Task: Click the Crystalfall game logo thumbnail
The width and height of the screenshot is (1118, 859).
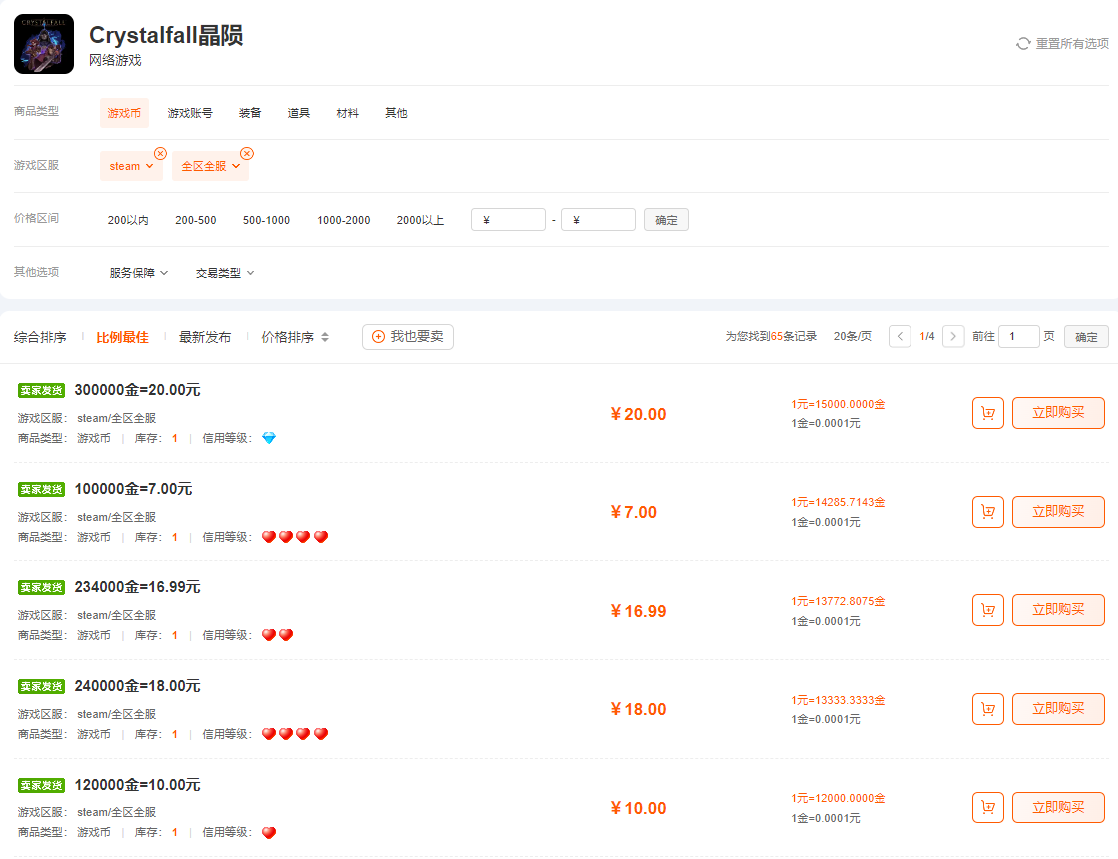Action: (x=43, y=44)
